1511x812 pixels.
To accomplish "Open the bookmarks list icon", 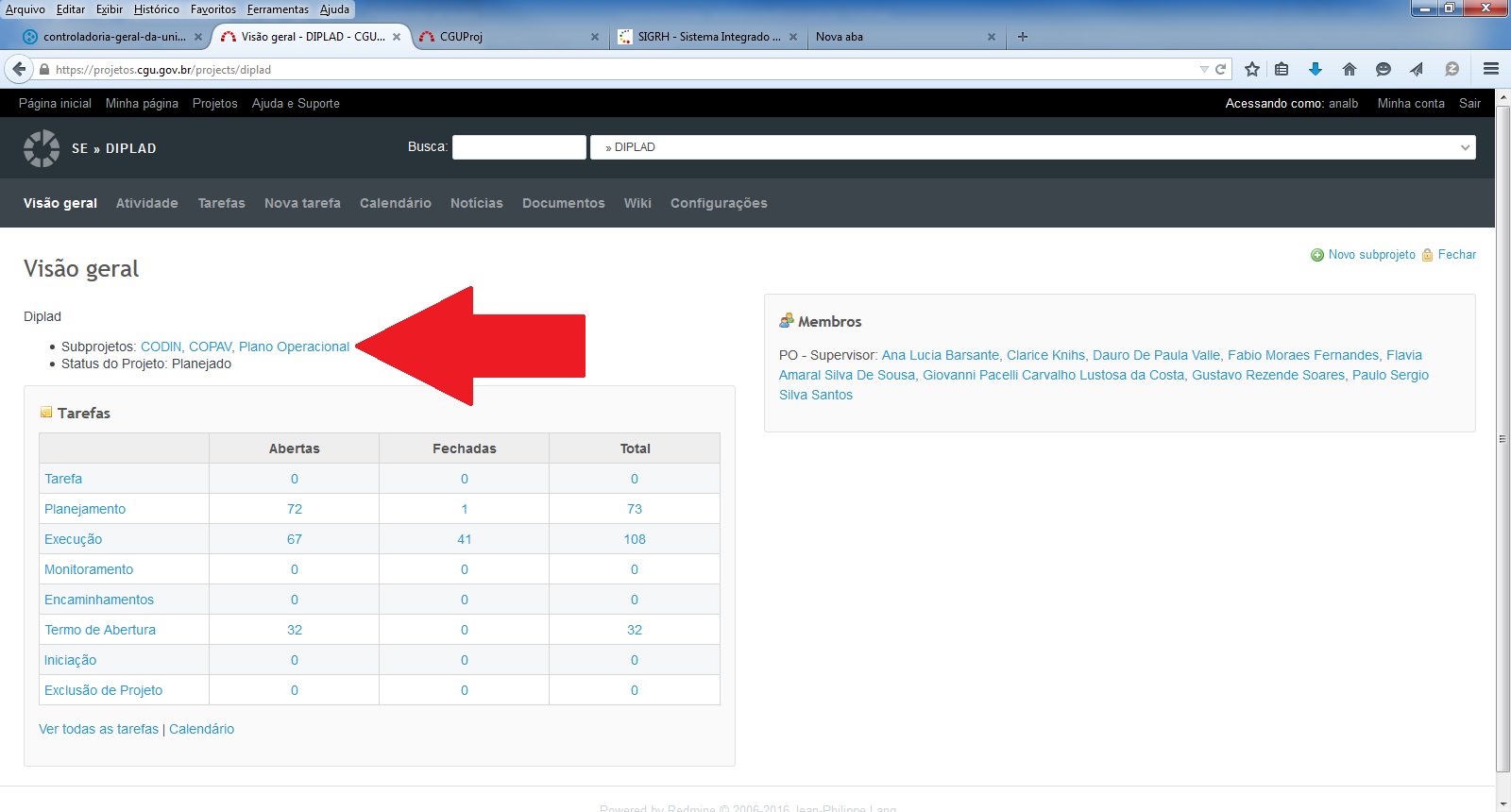I will click(x=1282, y=69).
